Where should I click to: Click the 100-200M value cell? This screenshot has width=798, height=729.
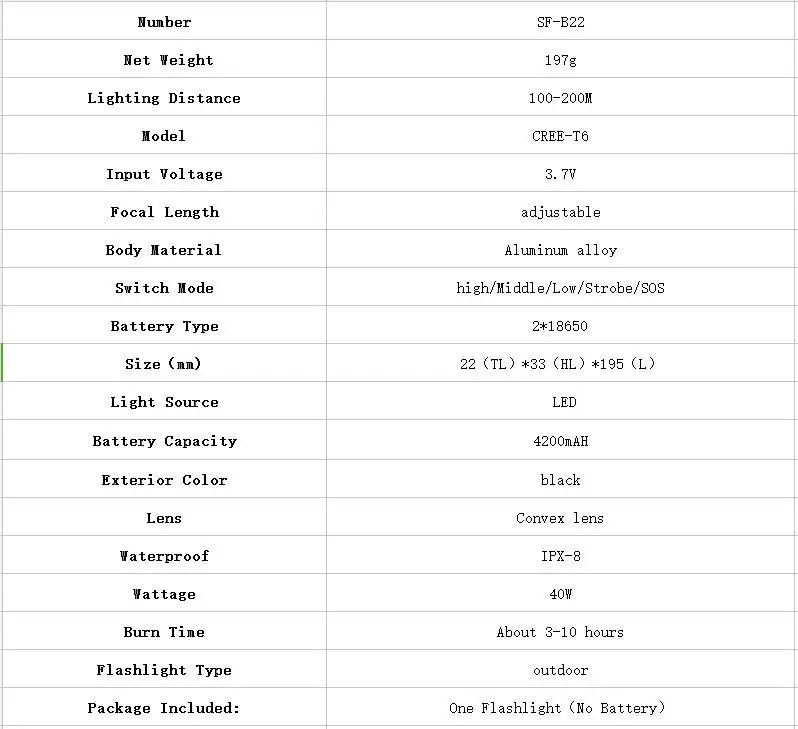click(x=560, y=97)
